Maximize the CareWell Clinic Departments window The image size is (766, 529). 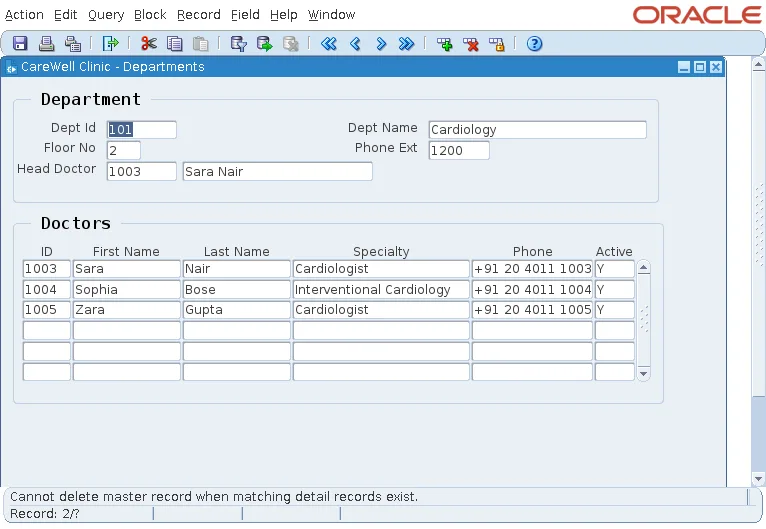point(700,67)
